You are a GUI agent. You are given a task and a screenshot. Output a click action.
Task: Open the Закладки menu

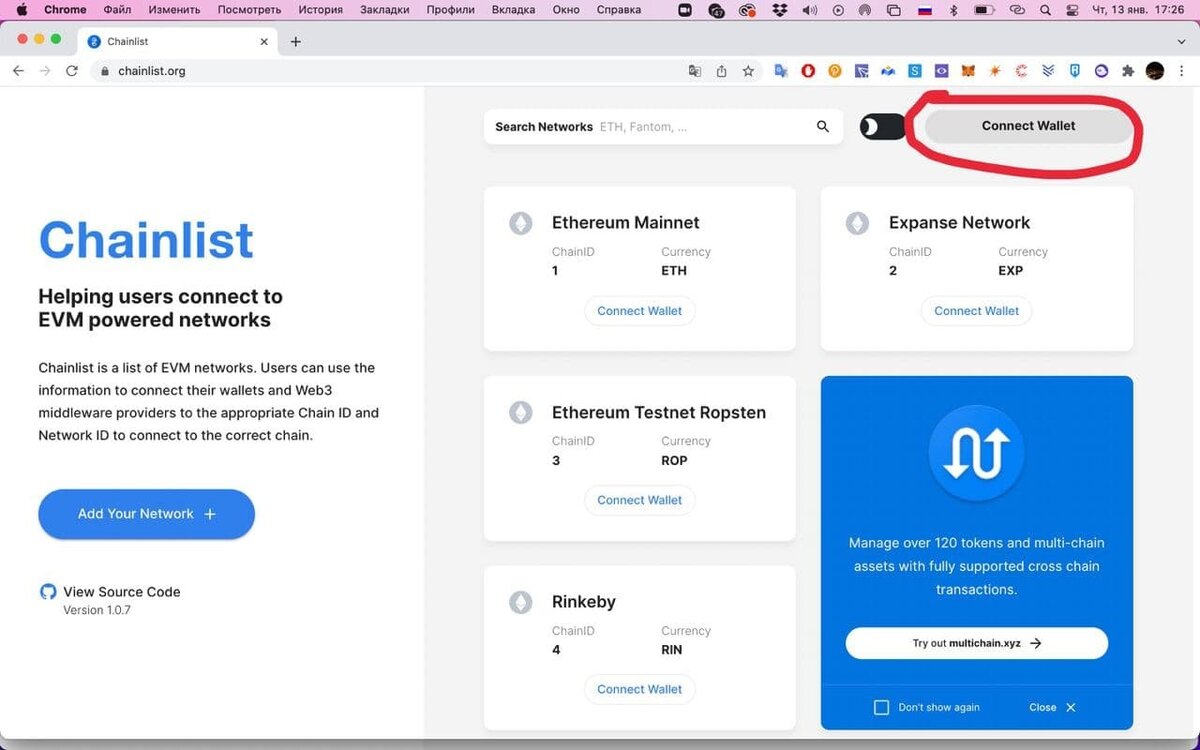point(384,10)
